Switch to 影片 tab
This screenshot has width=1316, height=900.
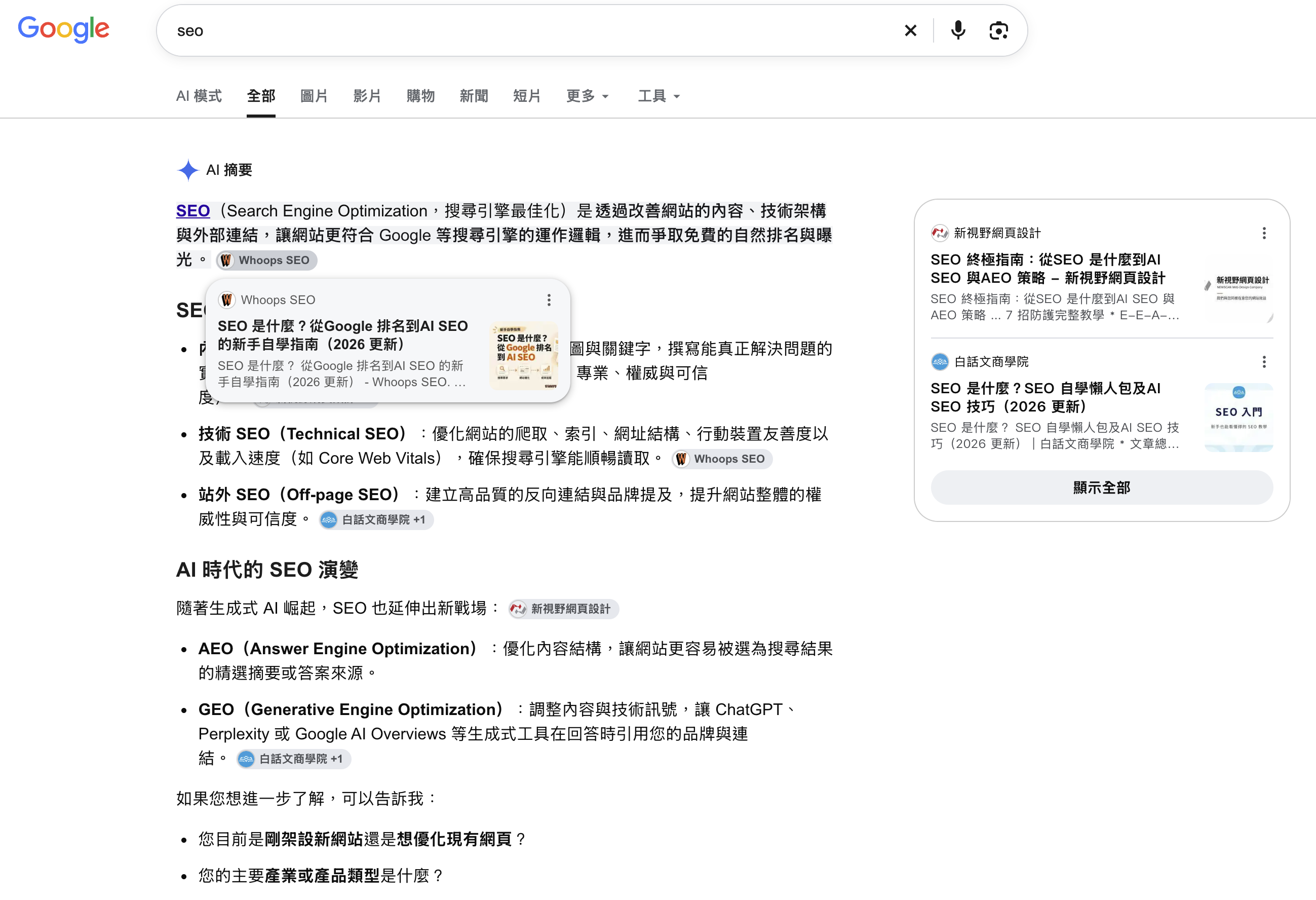click(368, 96)
